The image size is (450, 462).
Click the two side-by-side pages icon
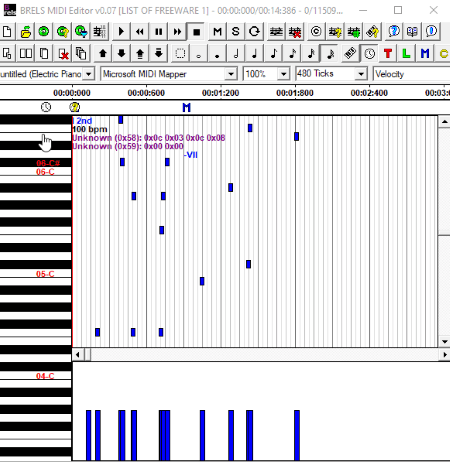[x=26, y=53]
